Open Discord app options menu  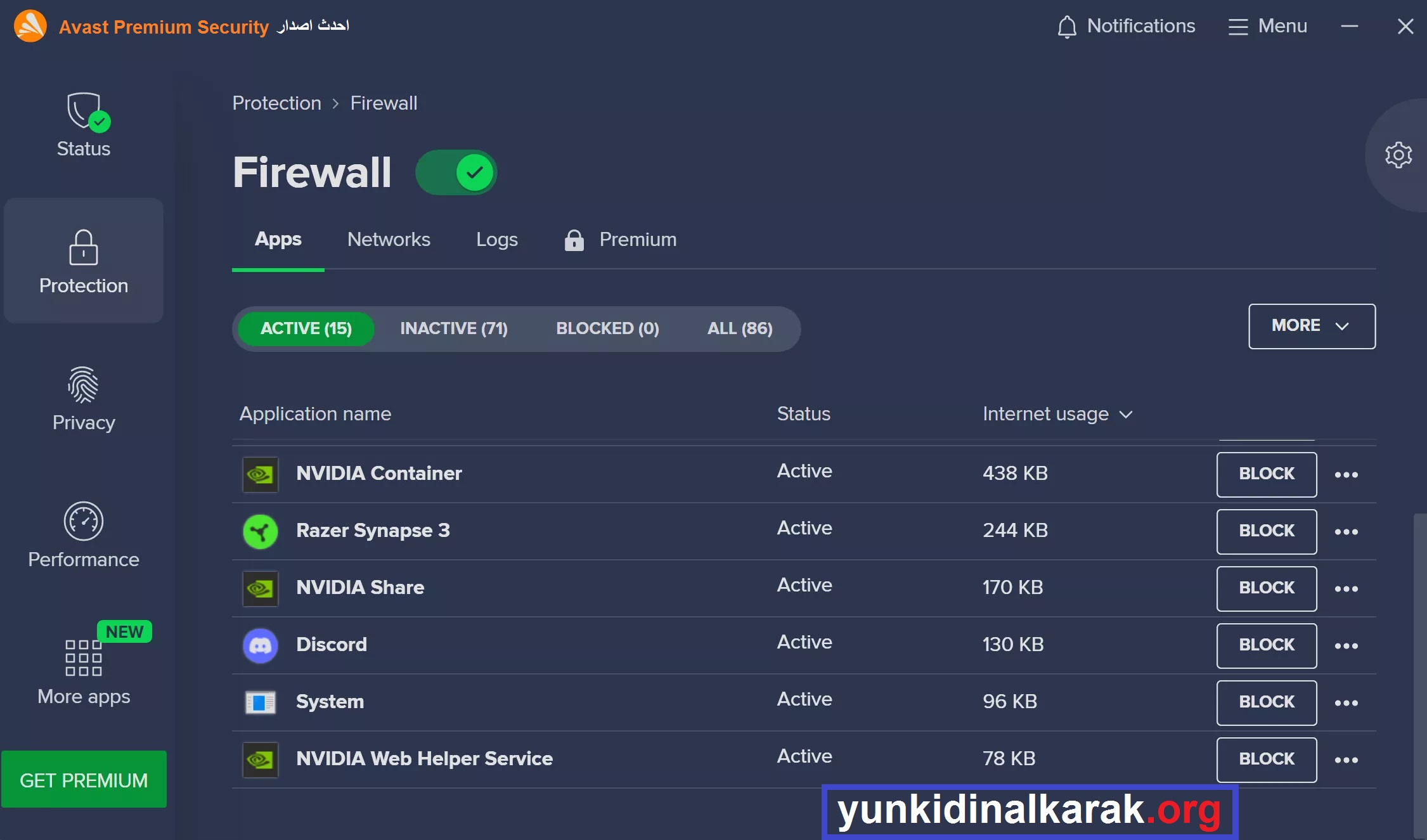[x=1348, y=645]
